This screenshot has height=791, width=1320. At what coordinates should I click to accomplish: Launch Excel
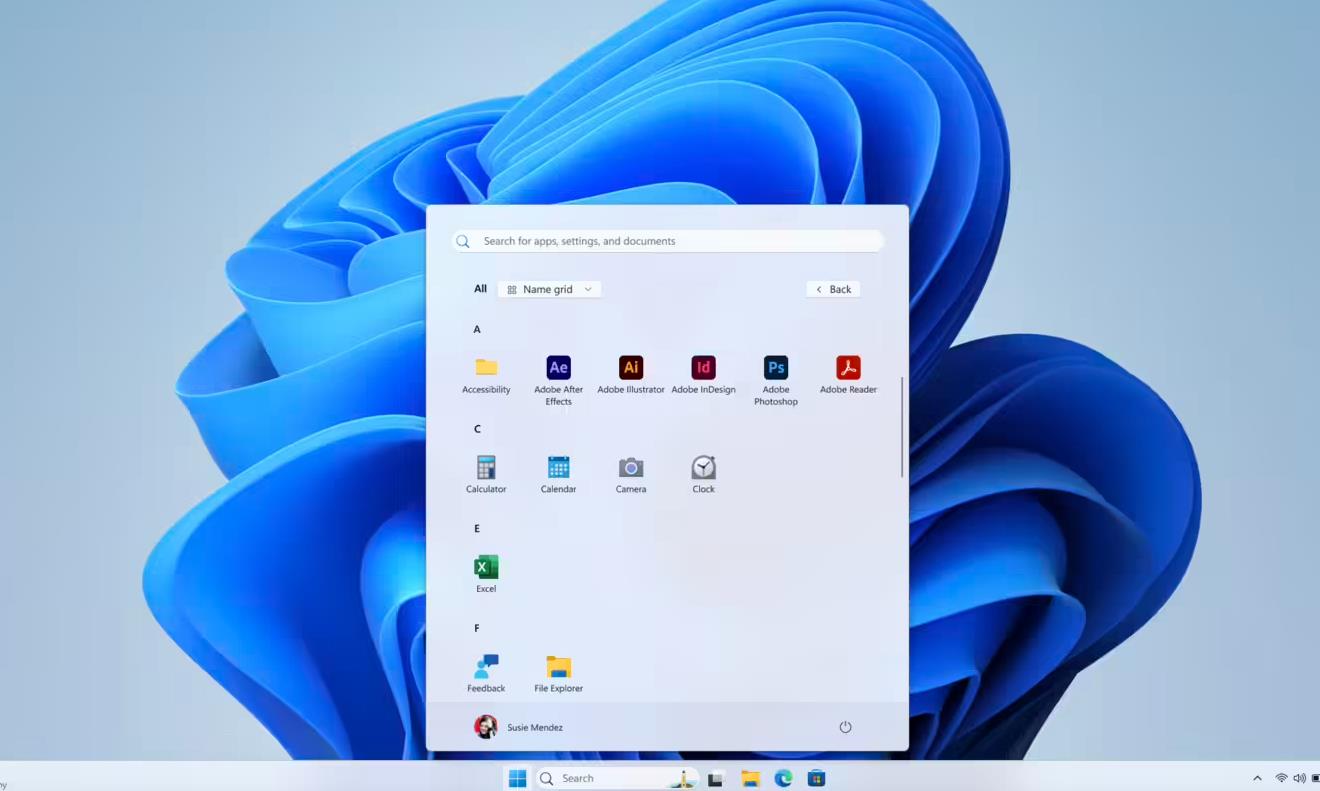click(486, 574)
